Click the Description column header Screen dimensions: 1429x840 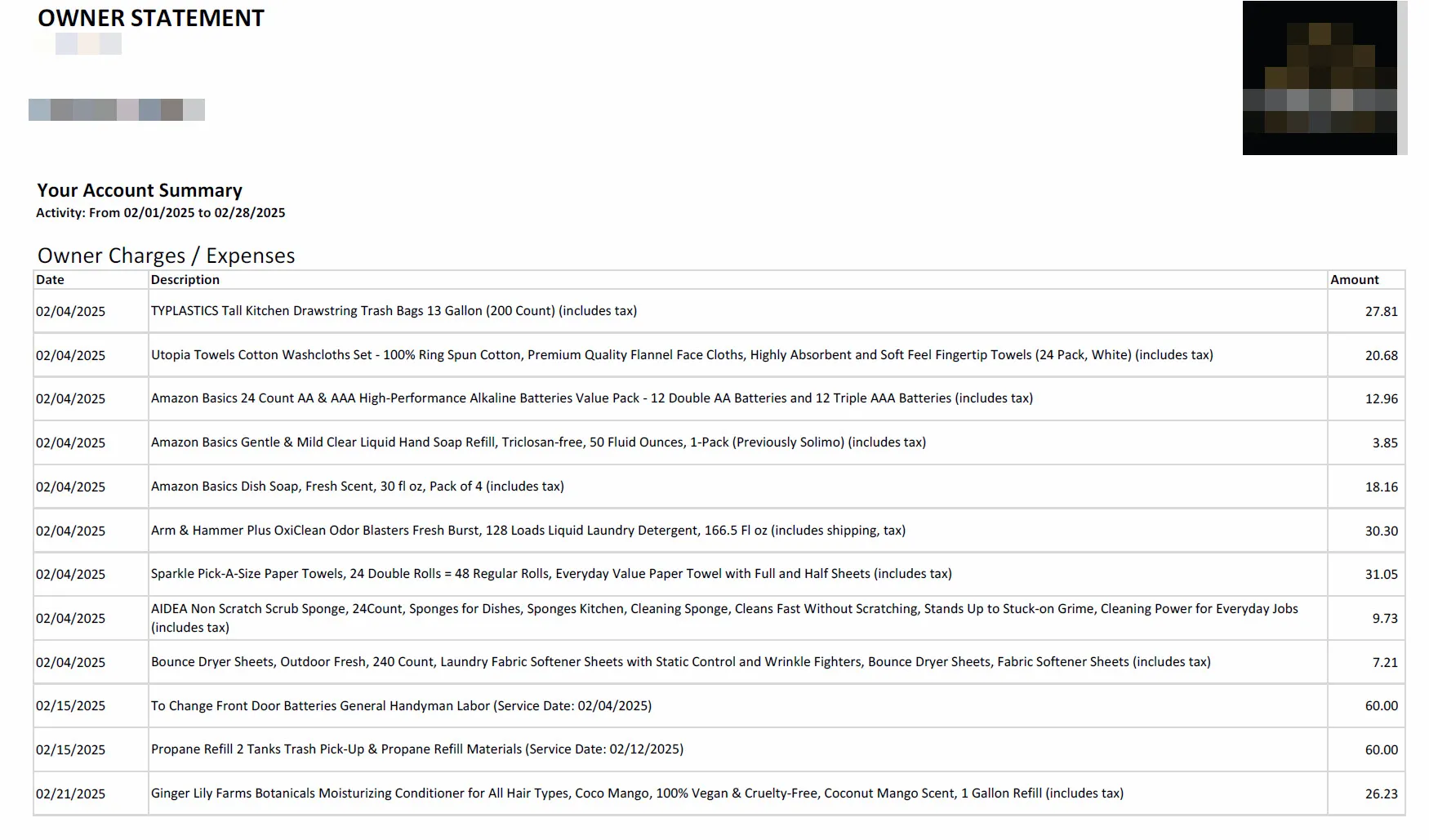[x=185, y=280]
